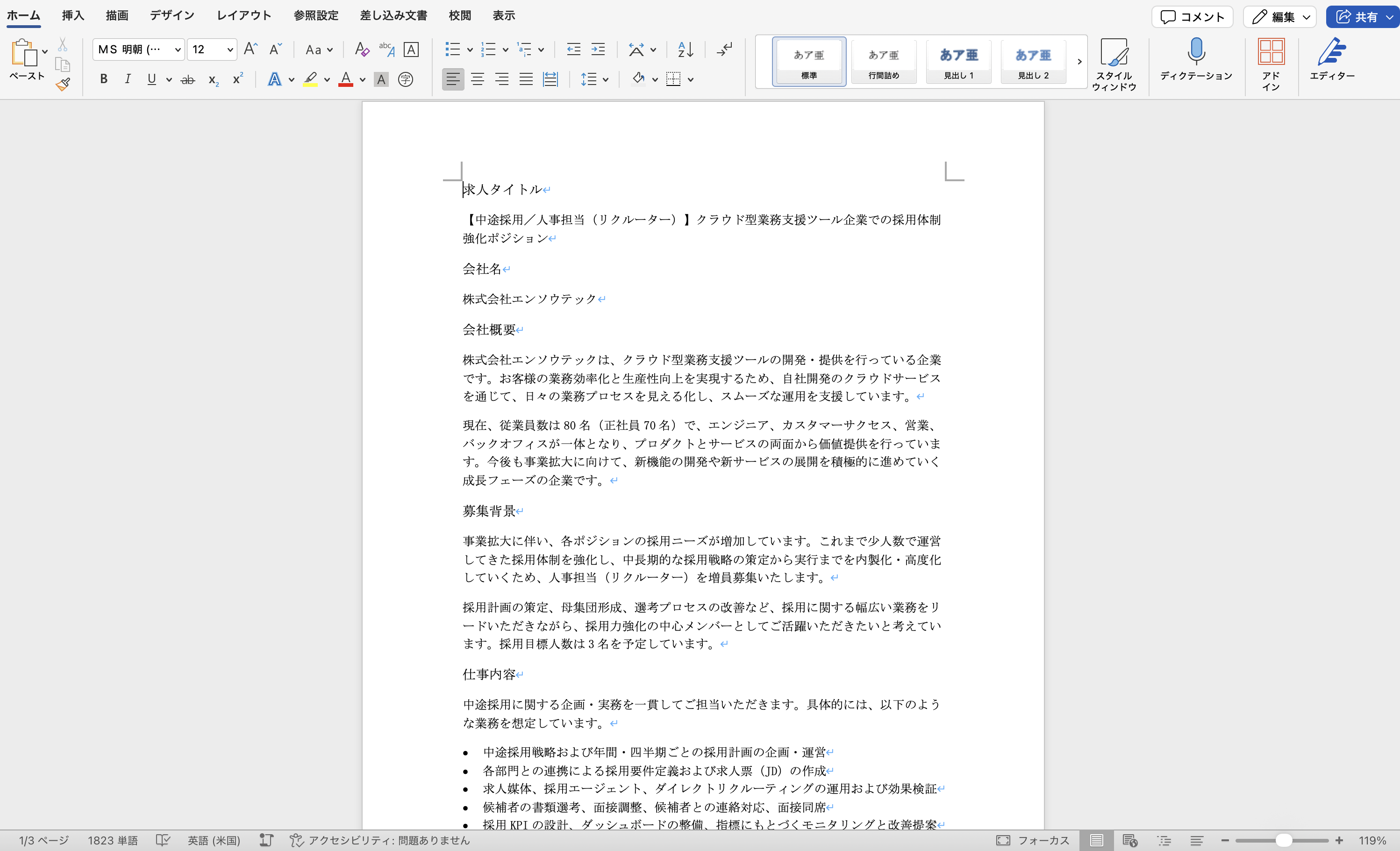Open the Insert ribbon tab
1400x851 pixels.
pyautogui.click(x=73, y=15)
